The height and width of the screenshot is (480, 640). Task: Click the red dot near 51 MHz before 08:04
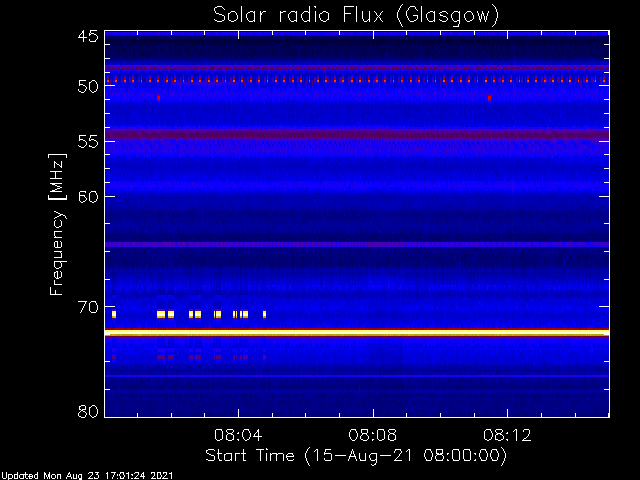(158, 98)
